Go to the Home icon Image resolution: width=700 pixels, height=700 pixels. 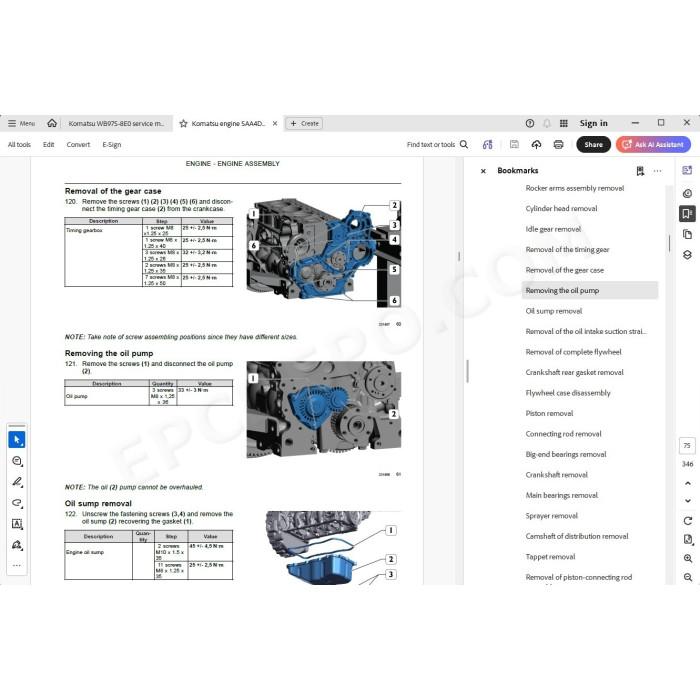(x=52, y=123)
